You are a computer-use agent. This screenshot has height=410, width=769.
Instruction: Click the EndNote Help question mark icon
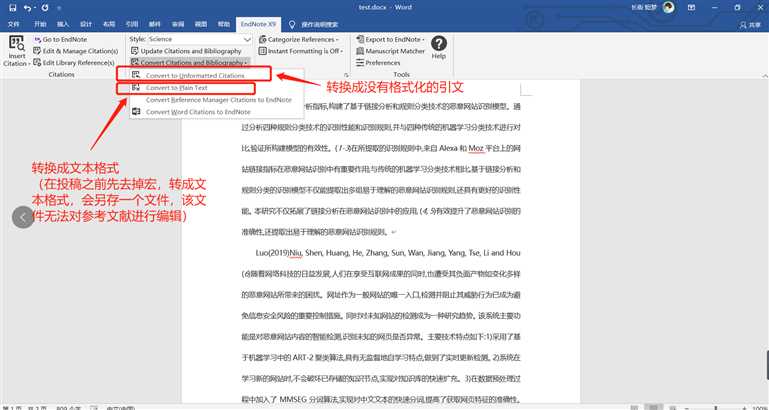pos(438,44)
